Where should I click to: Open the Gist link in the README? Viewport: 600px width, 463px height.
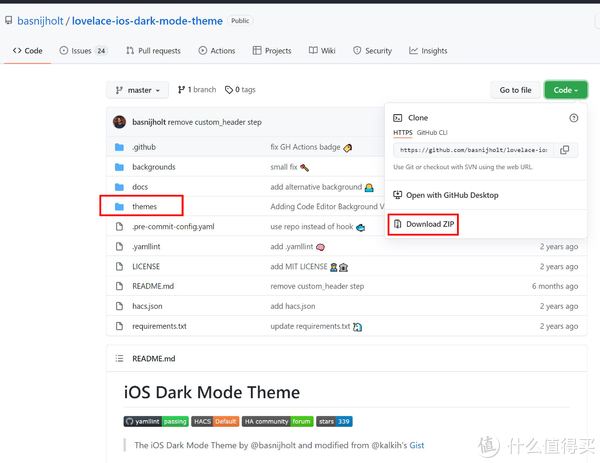(x=417, y=445)
